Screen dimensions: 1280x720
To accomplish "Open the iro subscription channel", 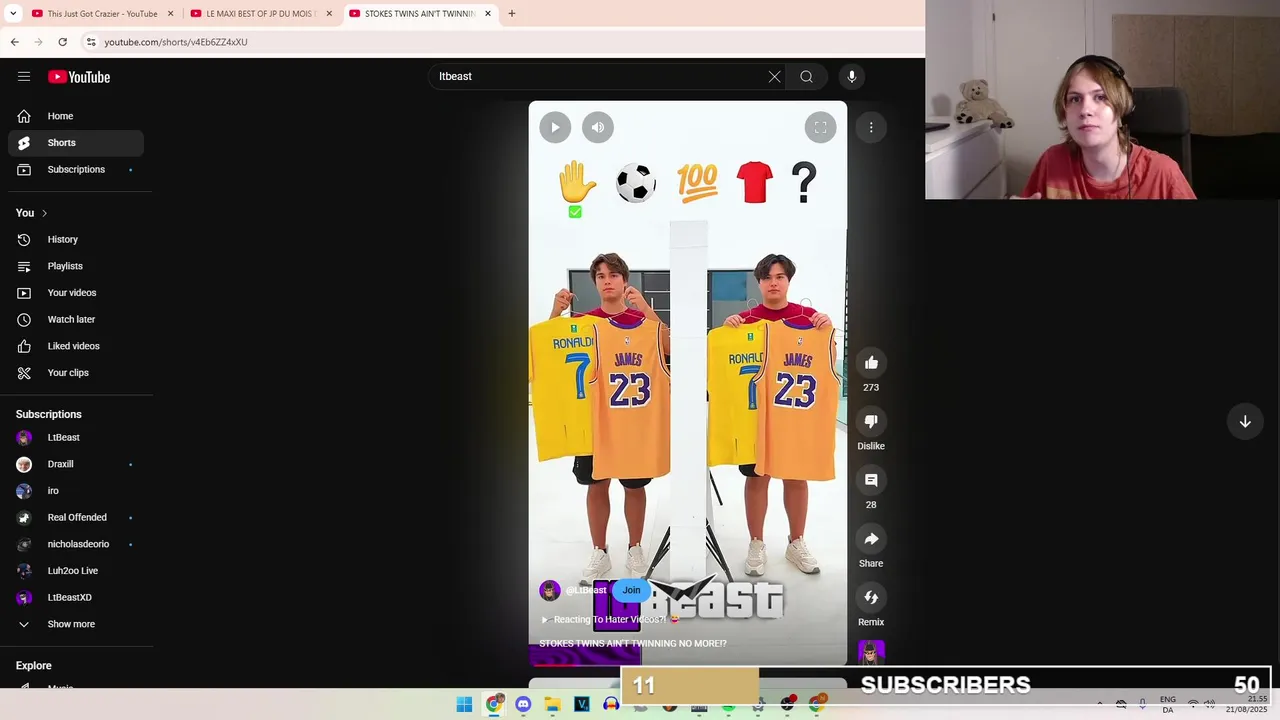I will click(x=76, y=491).
